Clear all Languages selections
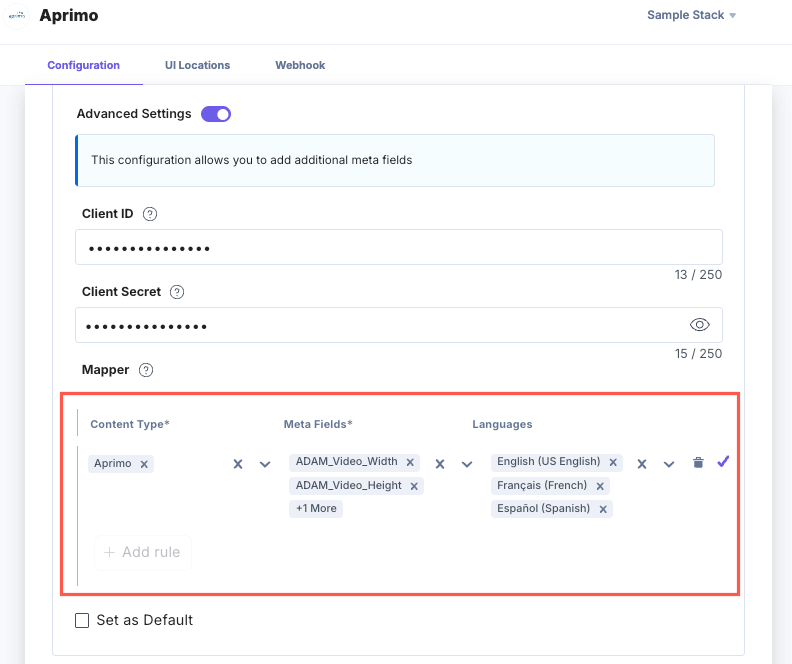The width and height of the screenshot is (792, 664). coord(642,464)
